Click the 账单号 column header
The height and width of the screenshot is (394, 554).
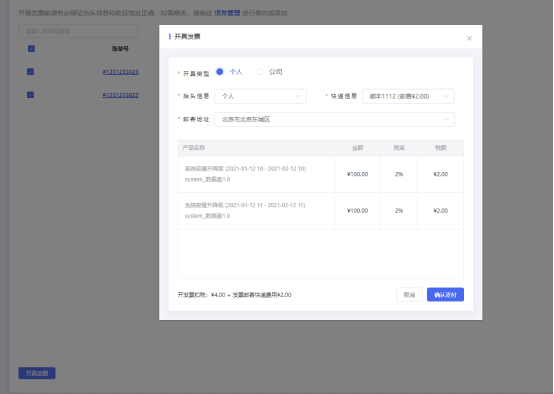(120, 49)
